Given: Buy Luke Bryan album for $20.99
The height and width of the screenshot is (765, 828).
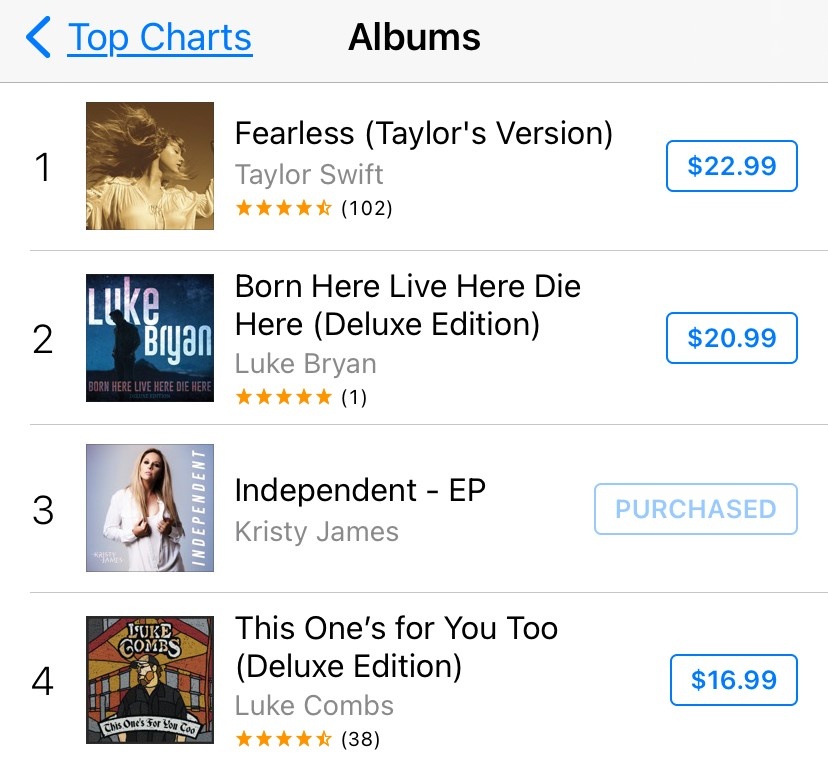Looking at the screenshot, I should (731, 338).
